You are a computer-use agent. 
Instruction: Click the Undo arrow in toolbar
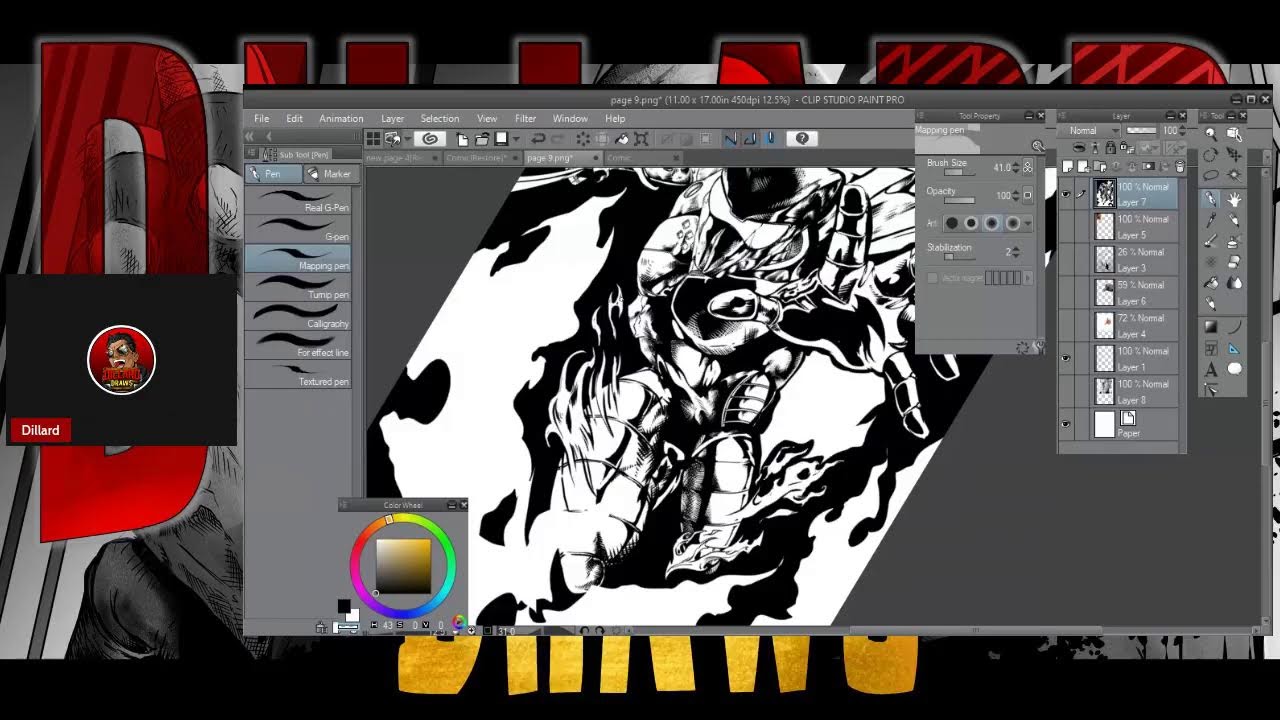[538, 139]
